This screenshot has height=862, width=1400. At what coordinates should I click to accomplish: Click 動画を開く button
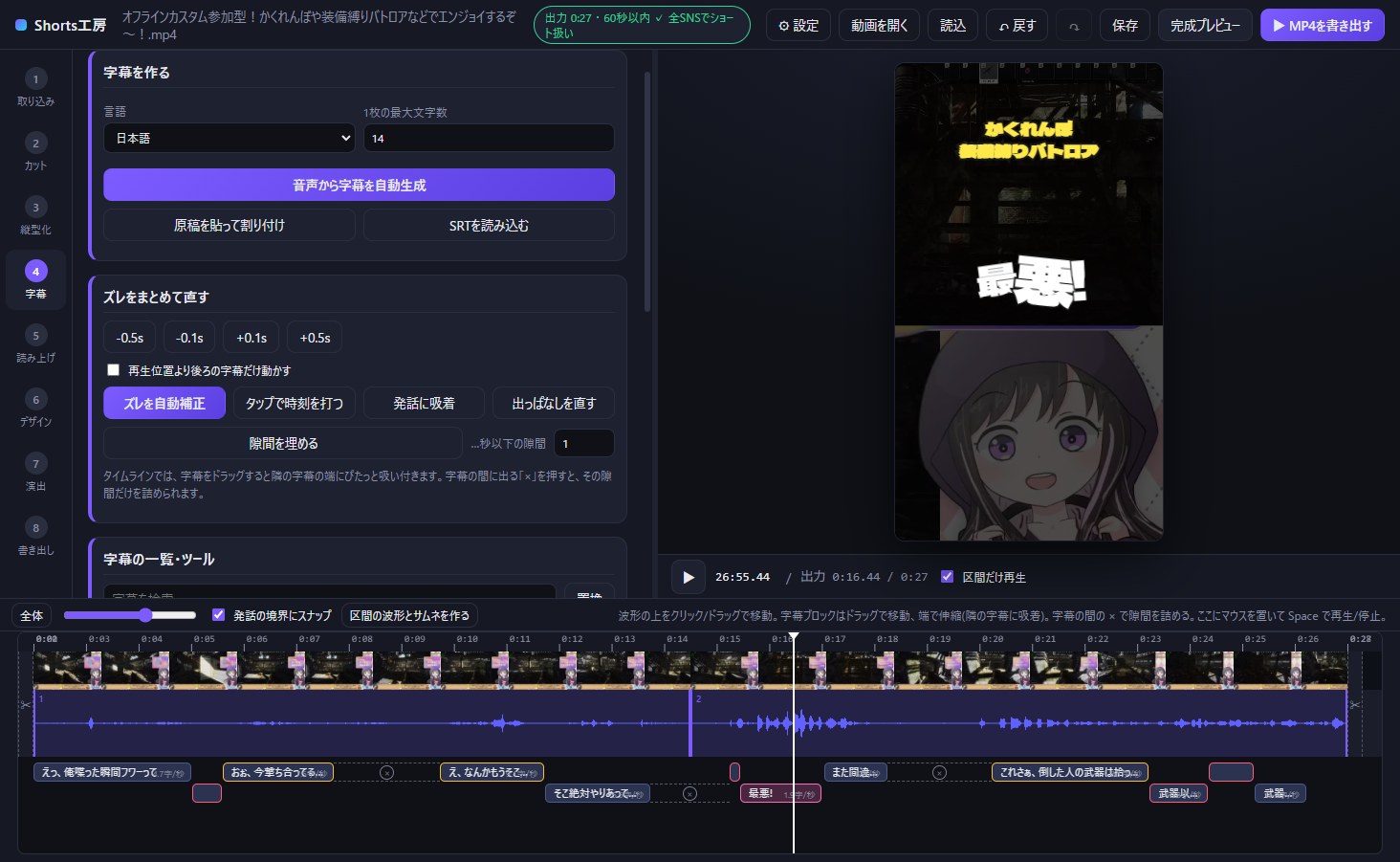[879, 26]
